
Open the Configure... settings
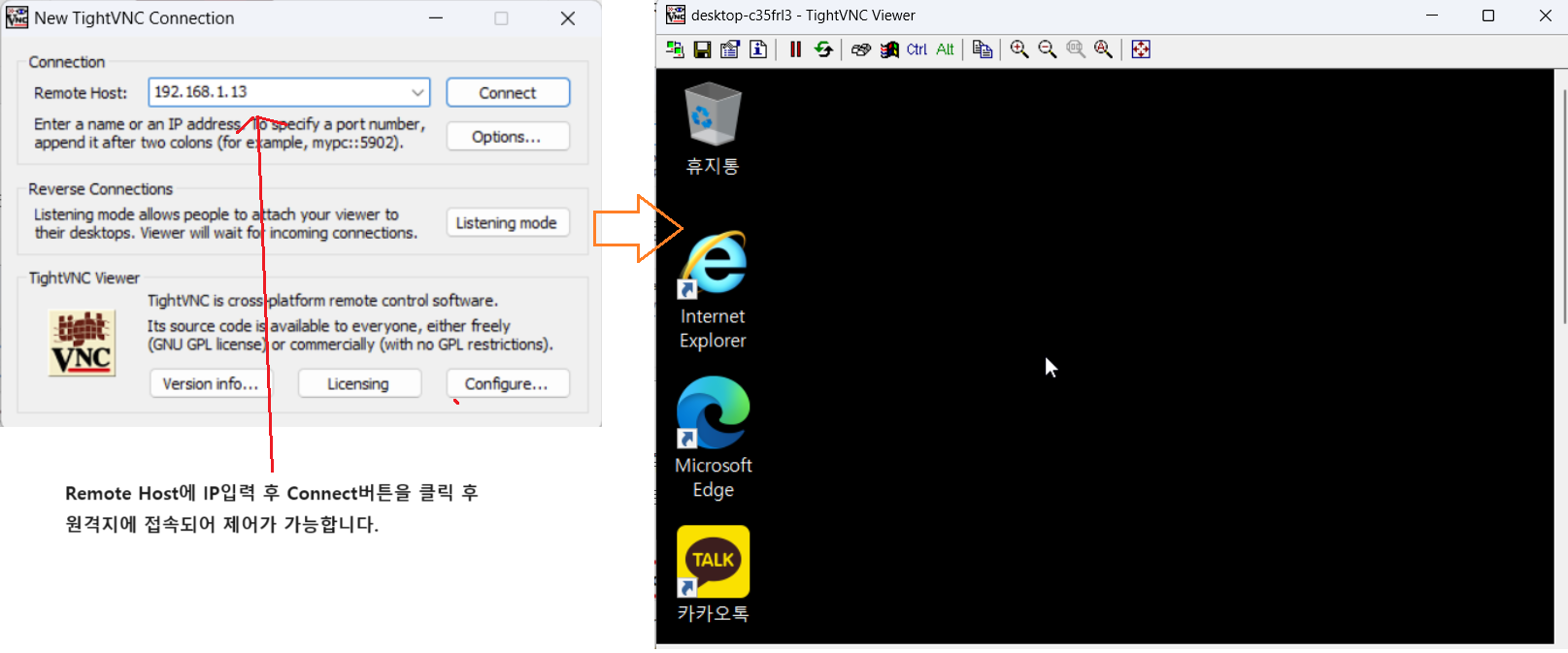tap(508, 383)
